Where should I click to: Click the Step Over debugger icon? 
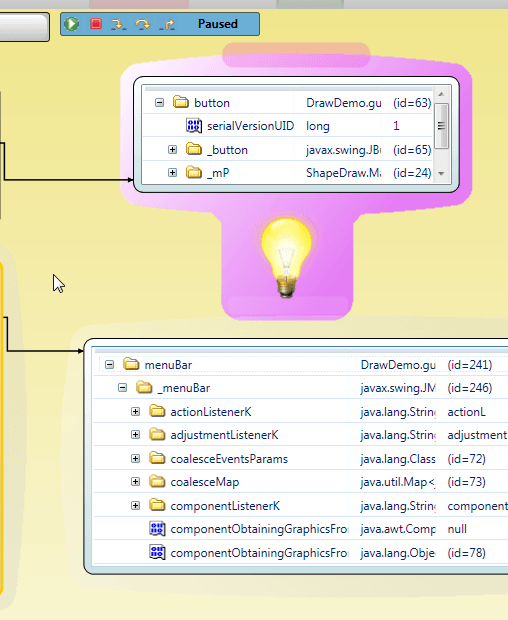coord(143,25)
